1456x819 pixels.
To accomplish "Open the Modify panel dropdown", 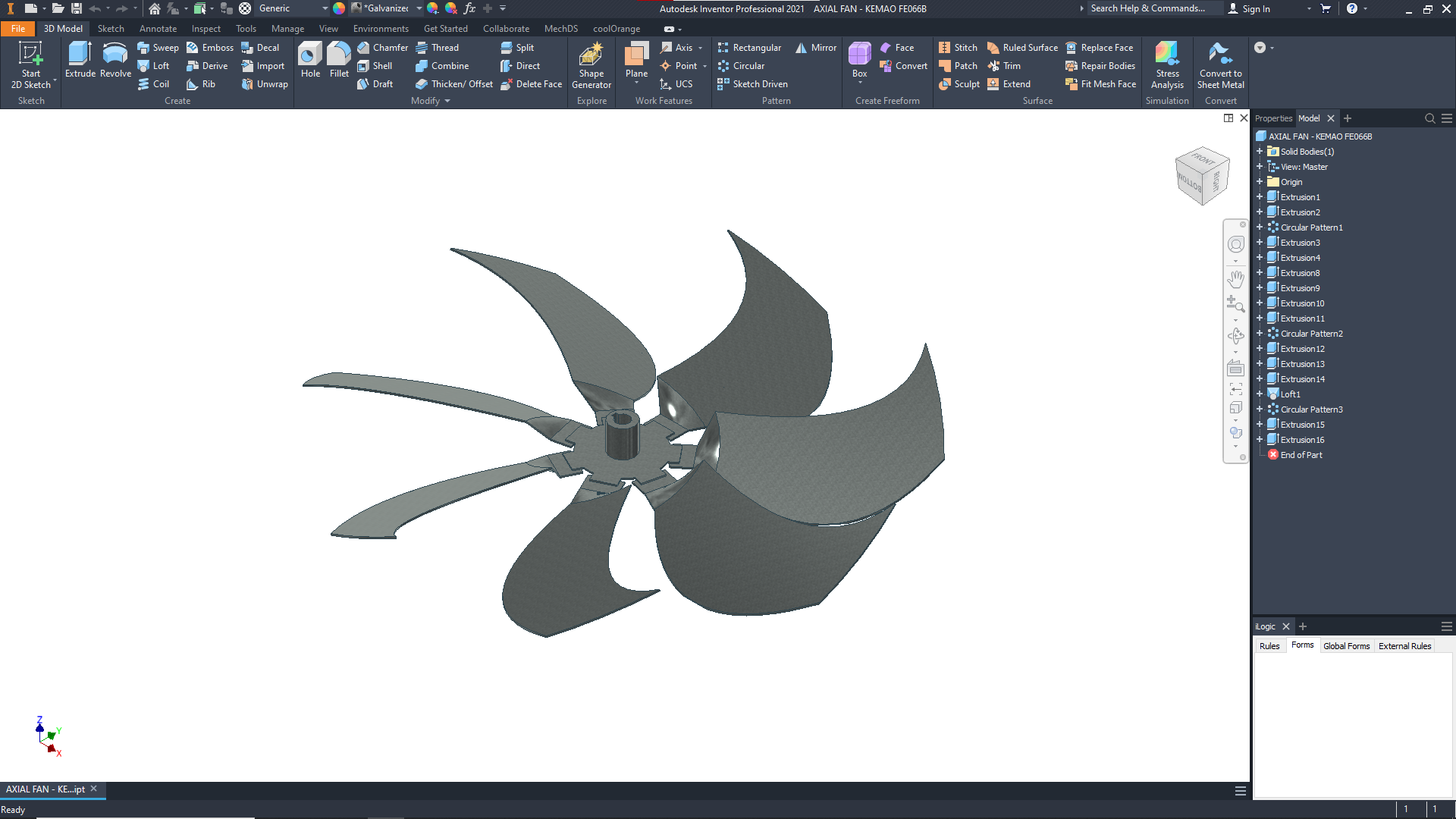I will pos(431,101).
